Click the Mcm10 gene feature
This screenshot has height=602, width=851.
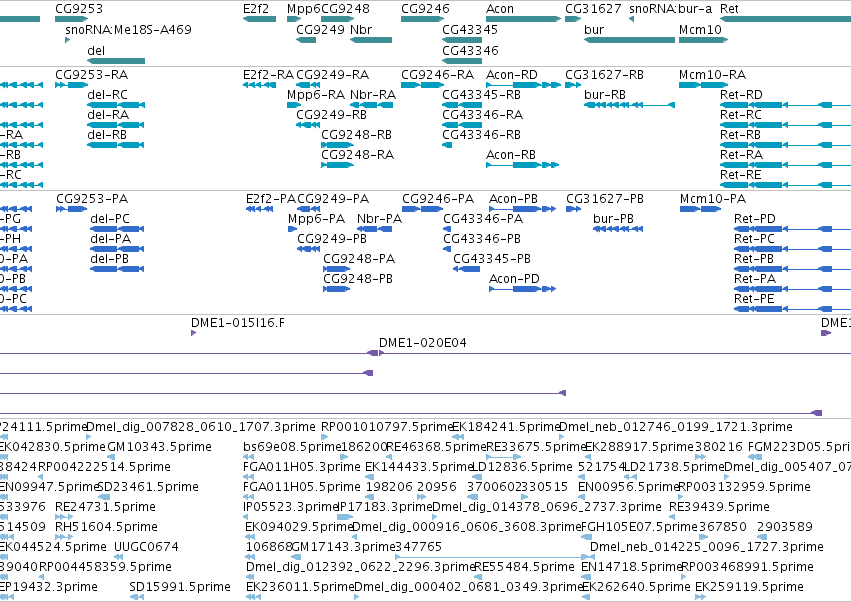click(703, 40)
